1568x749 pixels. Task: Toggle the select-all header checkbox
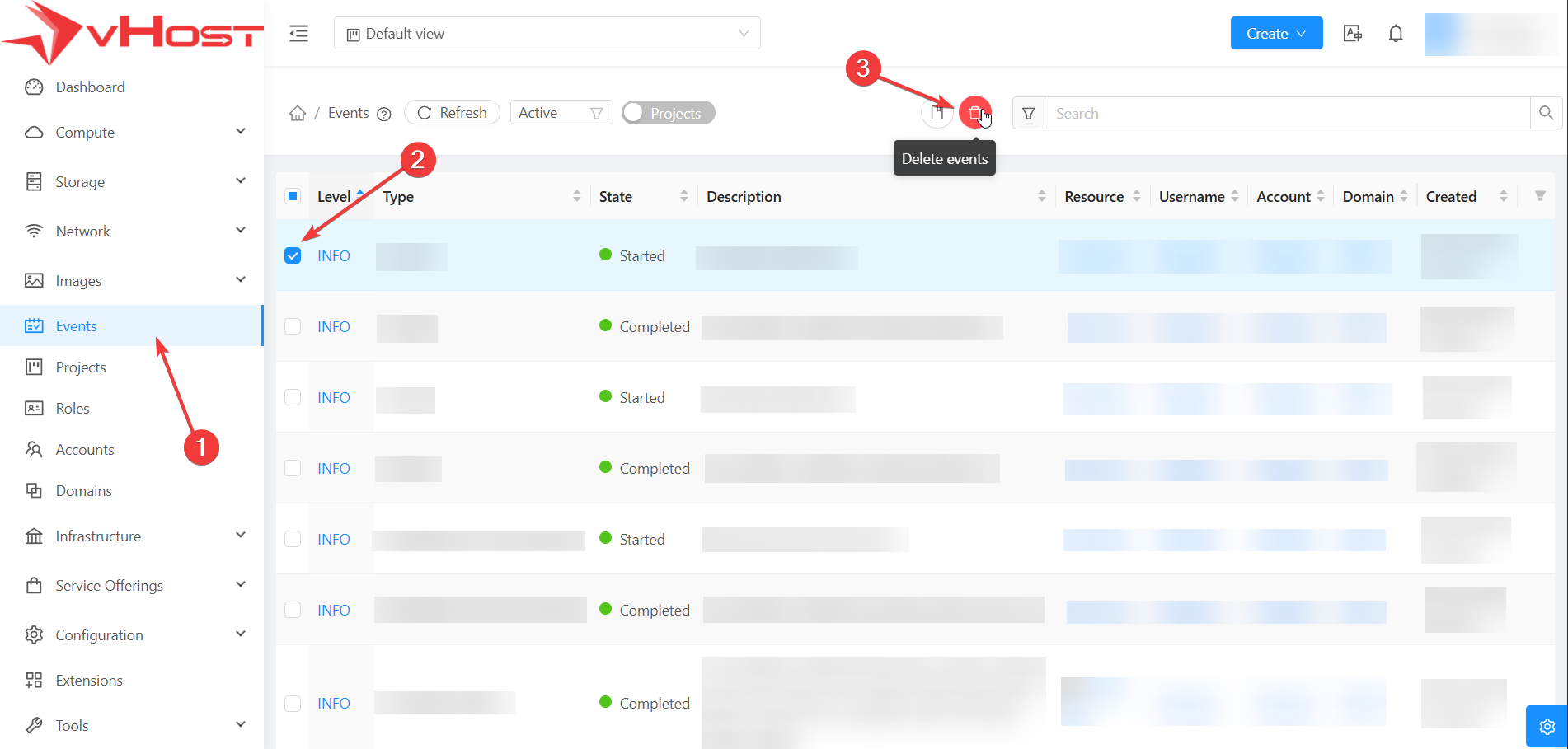click(x=293, y=196)
